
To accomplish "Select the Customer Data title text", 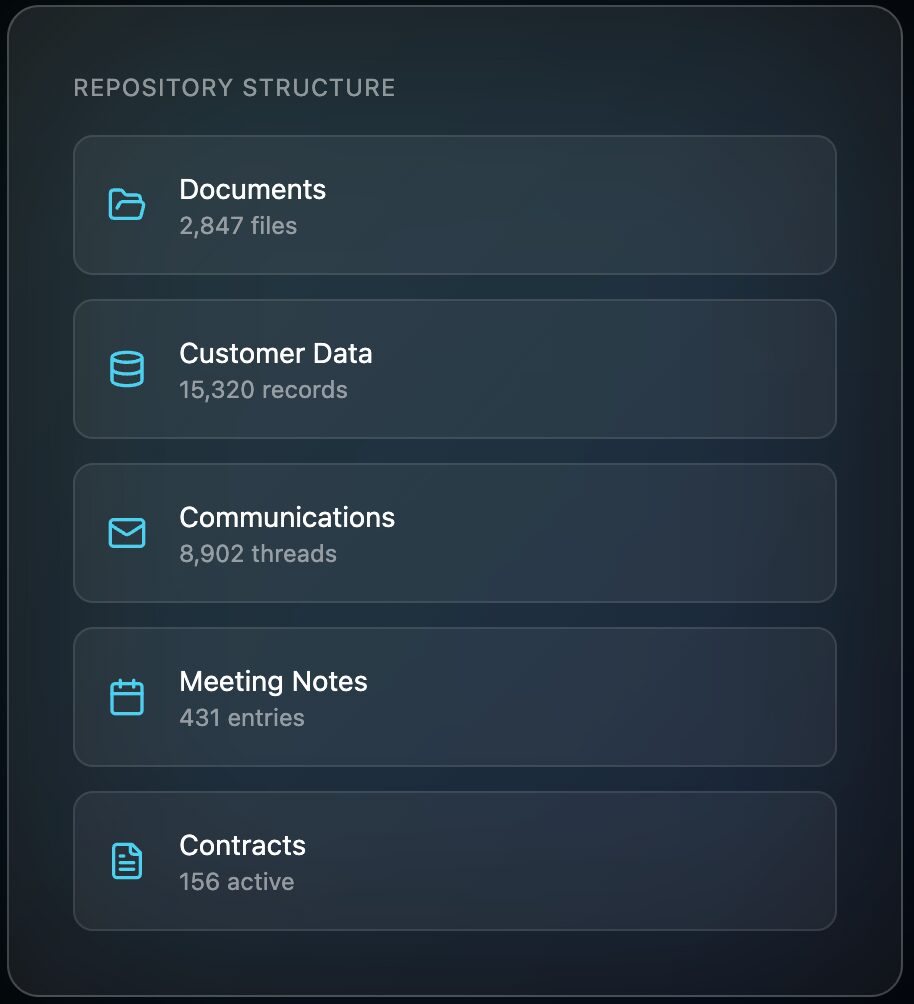I will pos(276,353).
